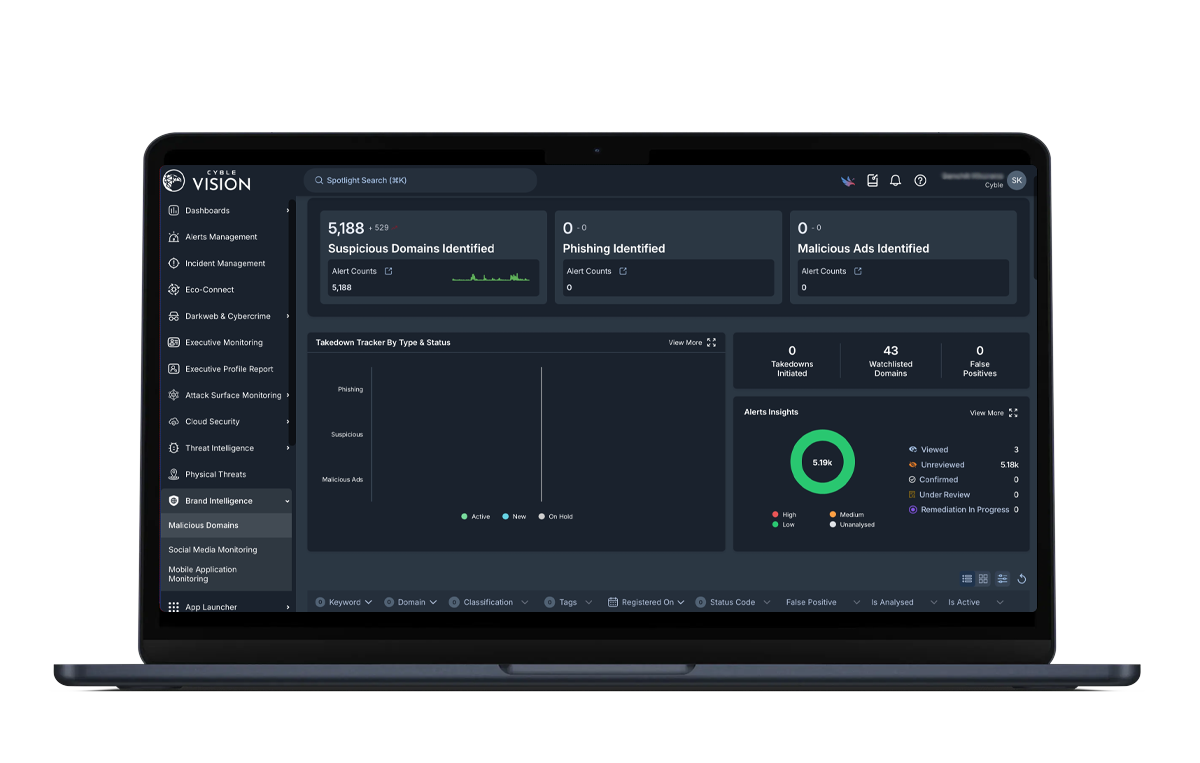Open the help question mark icon

(x=920, y=181)
